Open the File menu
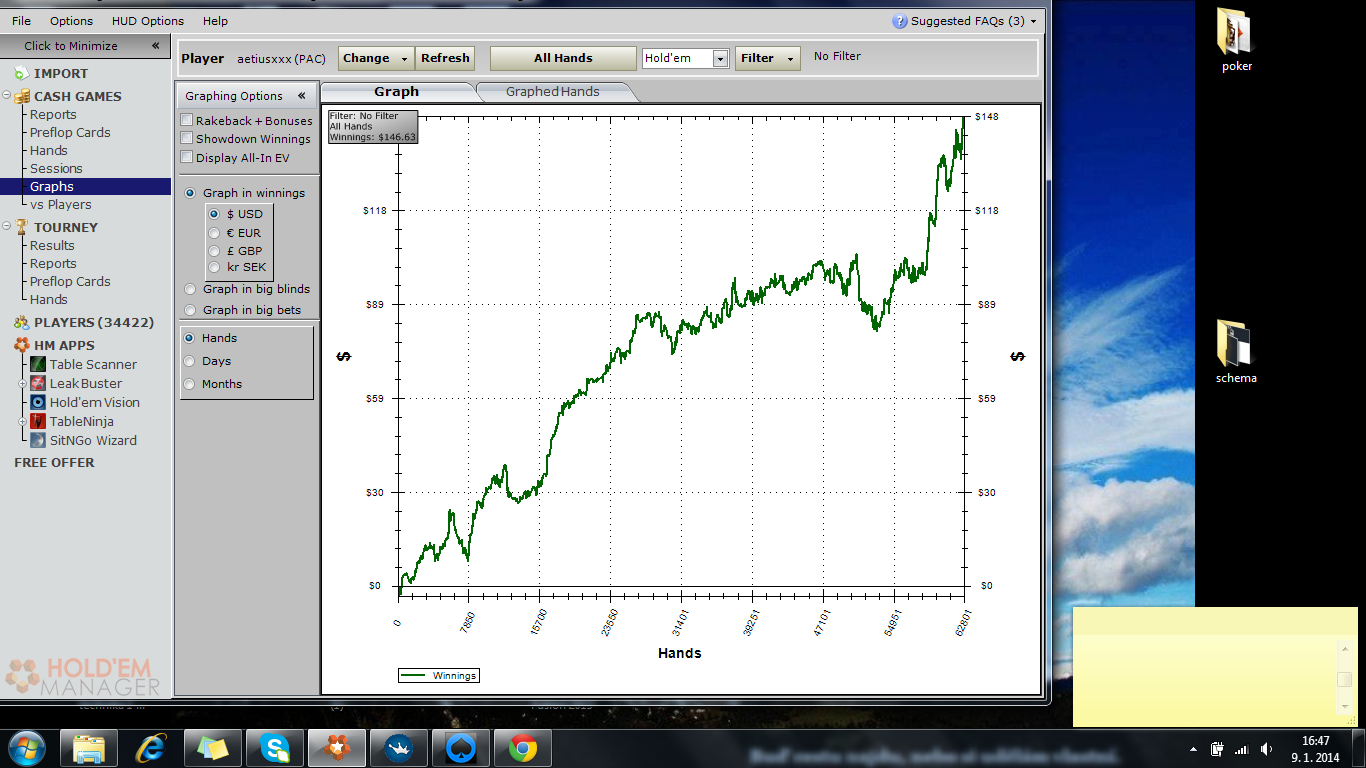The height and width of the screenshot is (768, 1366). (x=21, y=21)
